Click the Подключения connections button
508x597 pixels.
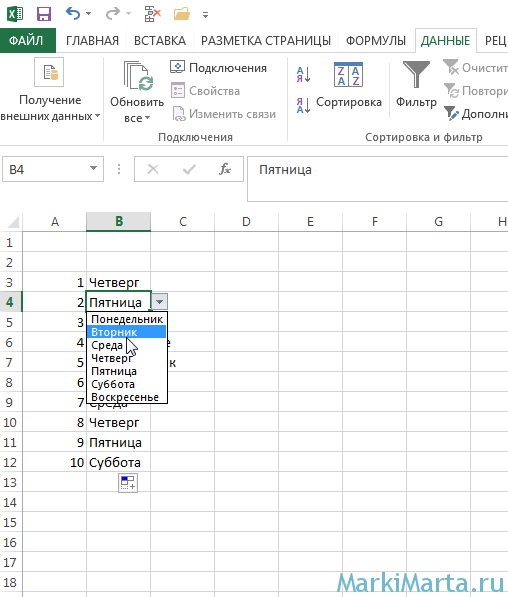218,68
